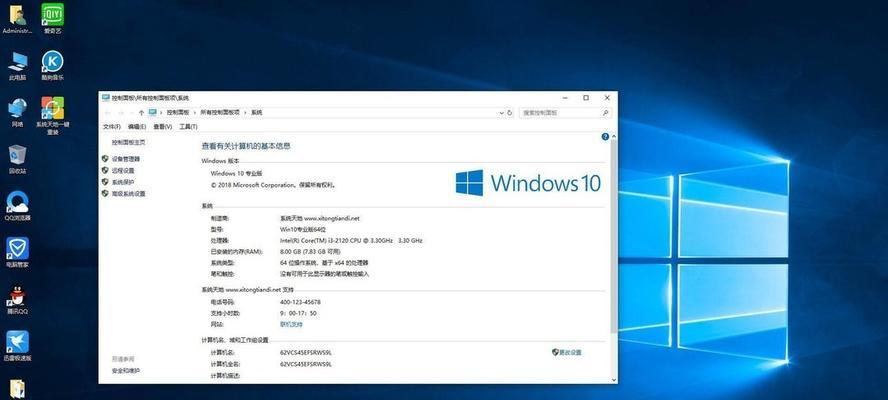Viewport: 888px width, 400px height.
Task: Click the scroll-up arrow of the System window
Action: tap(614, 137)
